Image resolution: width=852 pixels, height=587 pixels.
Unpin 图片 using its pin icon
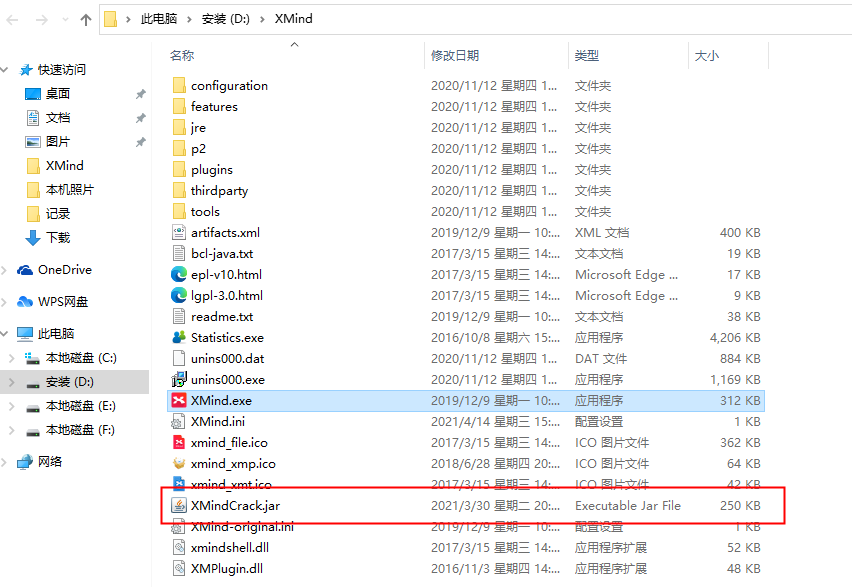click(x=141, y=142)
